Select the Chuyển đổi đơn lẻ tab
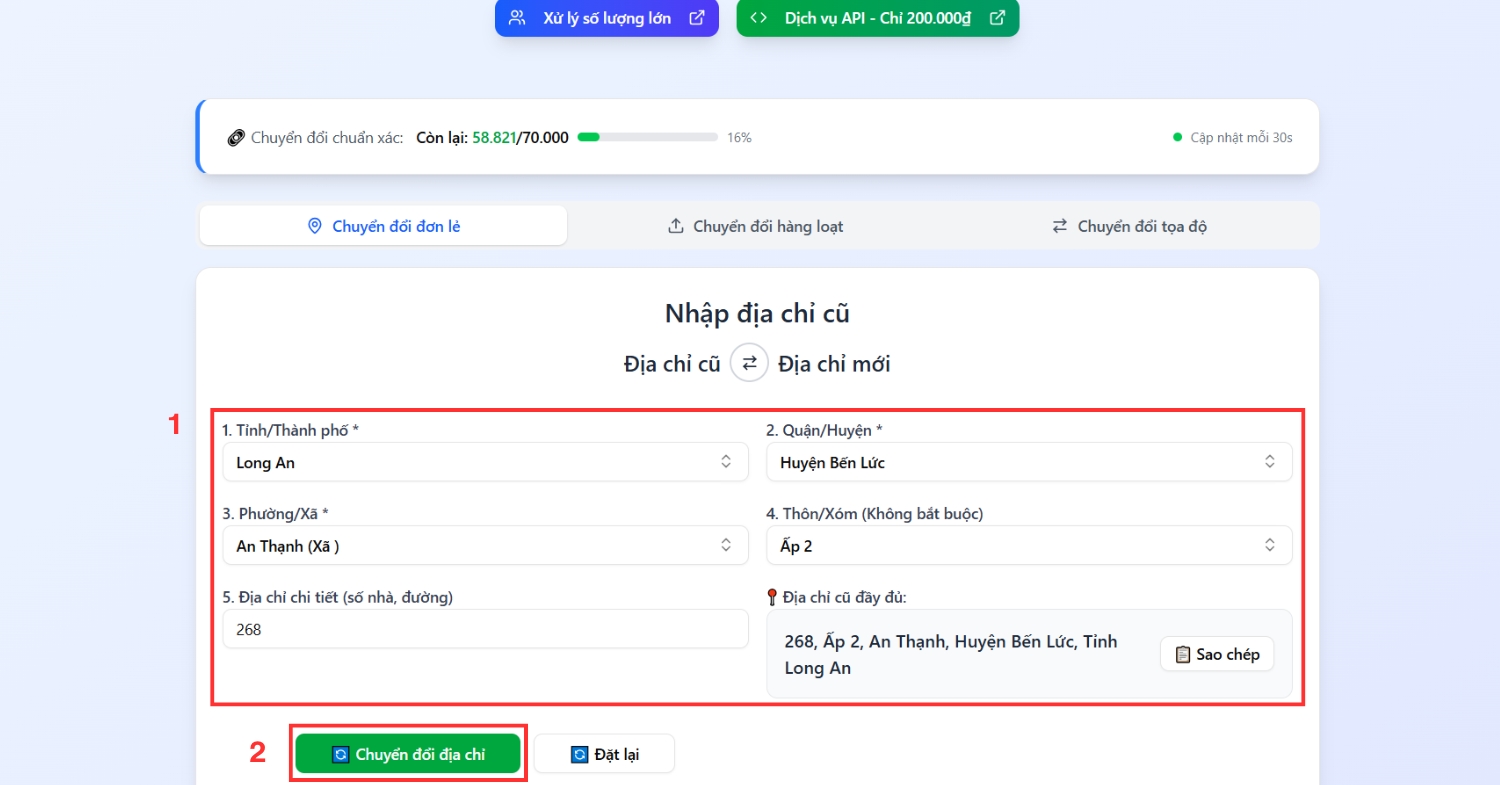 coord(384,226)
